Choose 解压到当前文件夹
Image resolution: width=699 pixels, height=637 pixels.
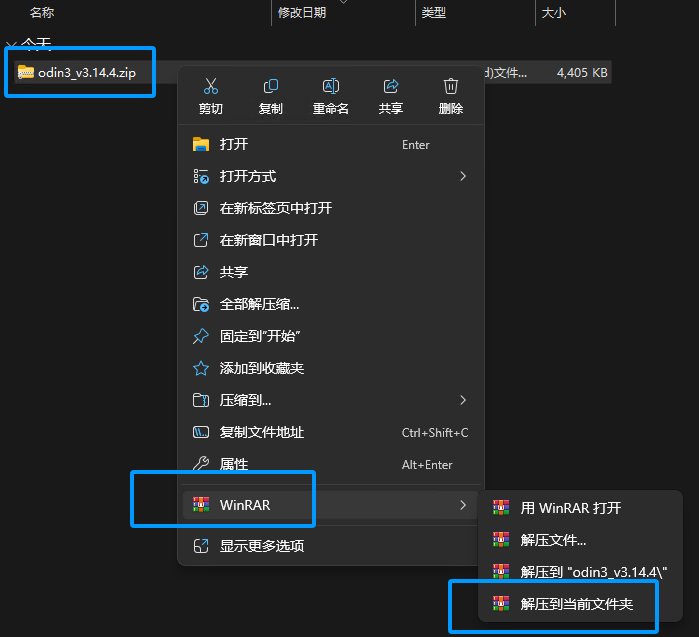[580, 604]
